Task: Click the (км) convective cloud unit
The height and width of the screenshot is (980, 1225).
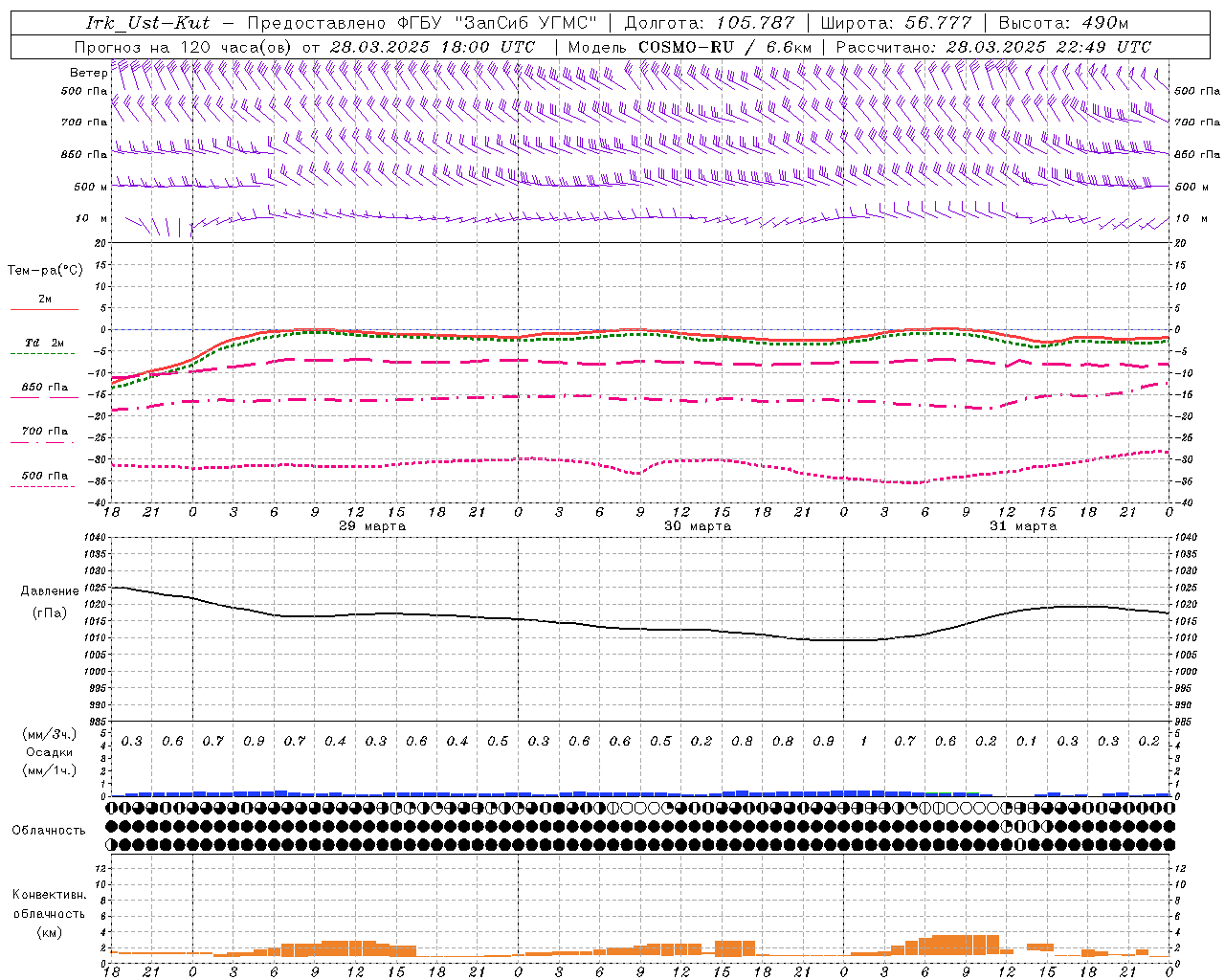Action: (x=49, y=932)
